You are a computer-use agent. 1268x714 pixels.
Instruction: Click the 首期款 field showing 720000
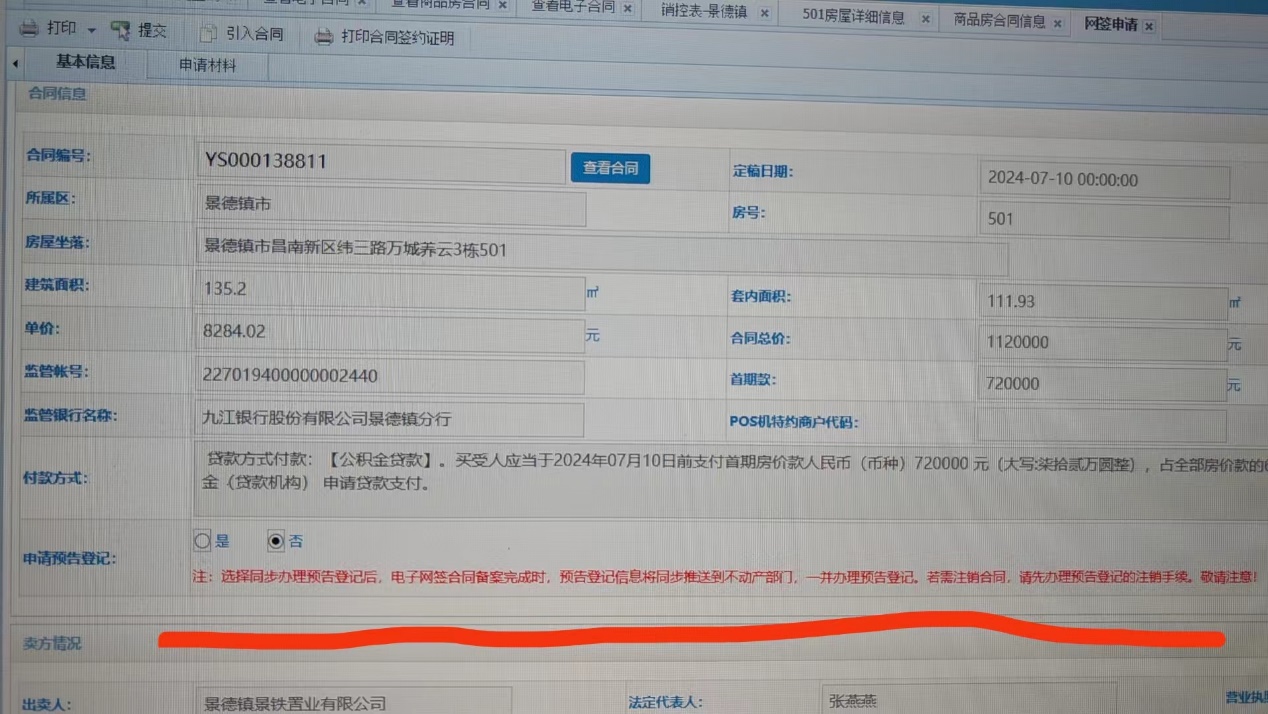[x=1101, y=384]
